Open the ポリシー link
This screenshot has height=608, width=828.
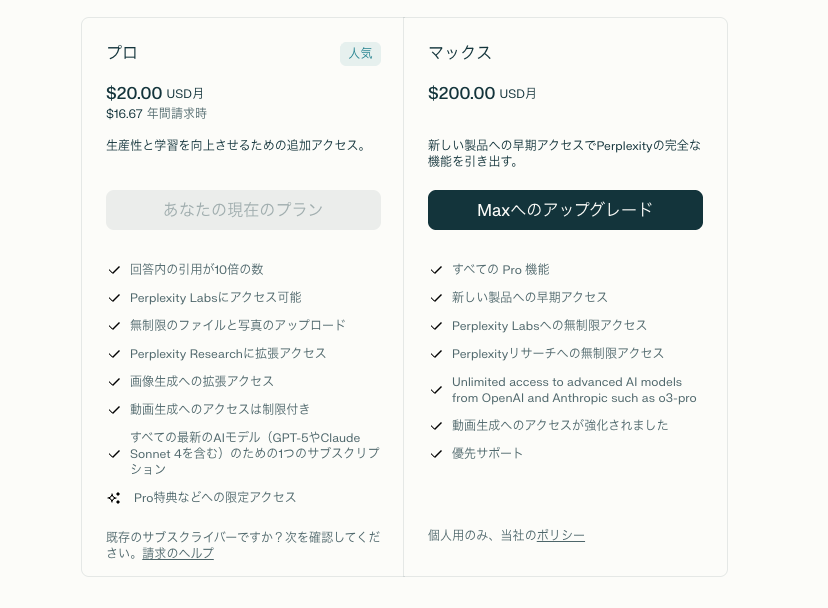pos(561,535)
